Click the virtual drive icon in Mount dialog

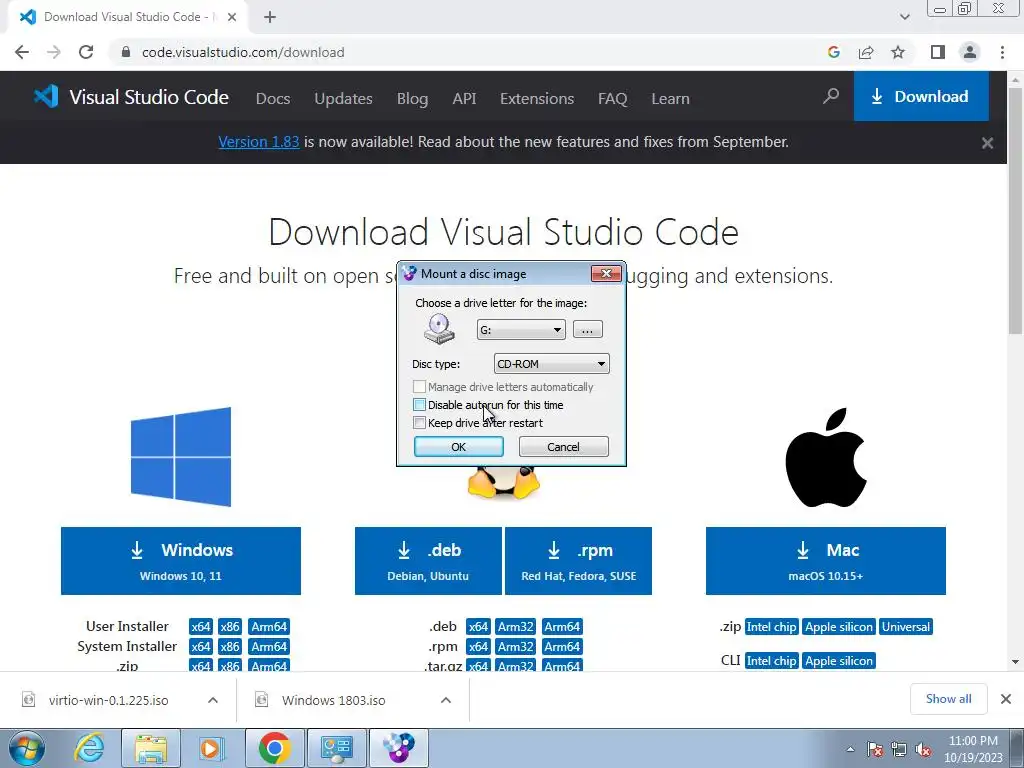point(439,328)
